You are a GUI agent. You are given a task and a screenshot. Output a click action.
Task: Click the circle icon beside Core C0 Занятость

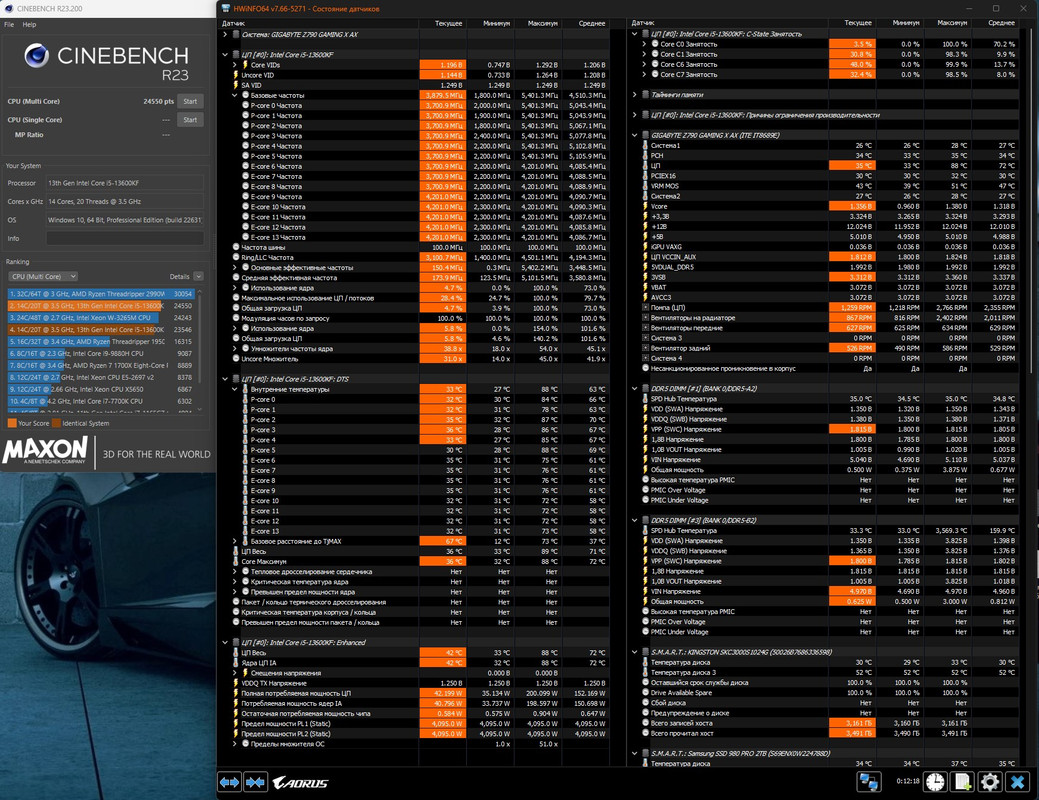click(655, 44)
